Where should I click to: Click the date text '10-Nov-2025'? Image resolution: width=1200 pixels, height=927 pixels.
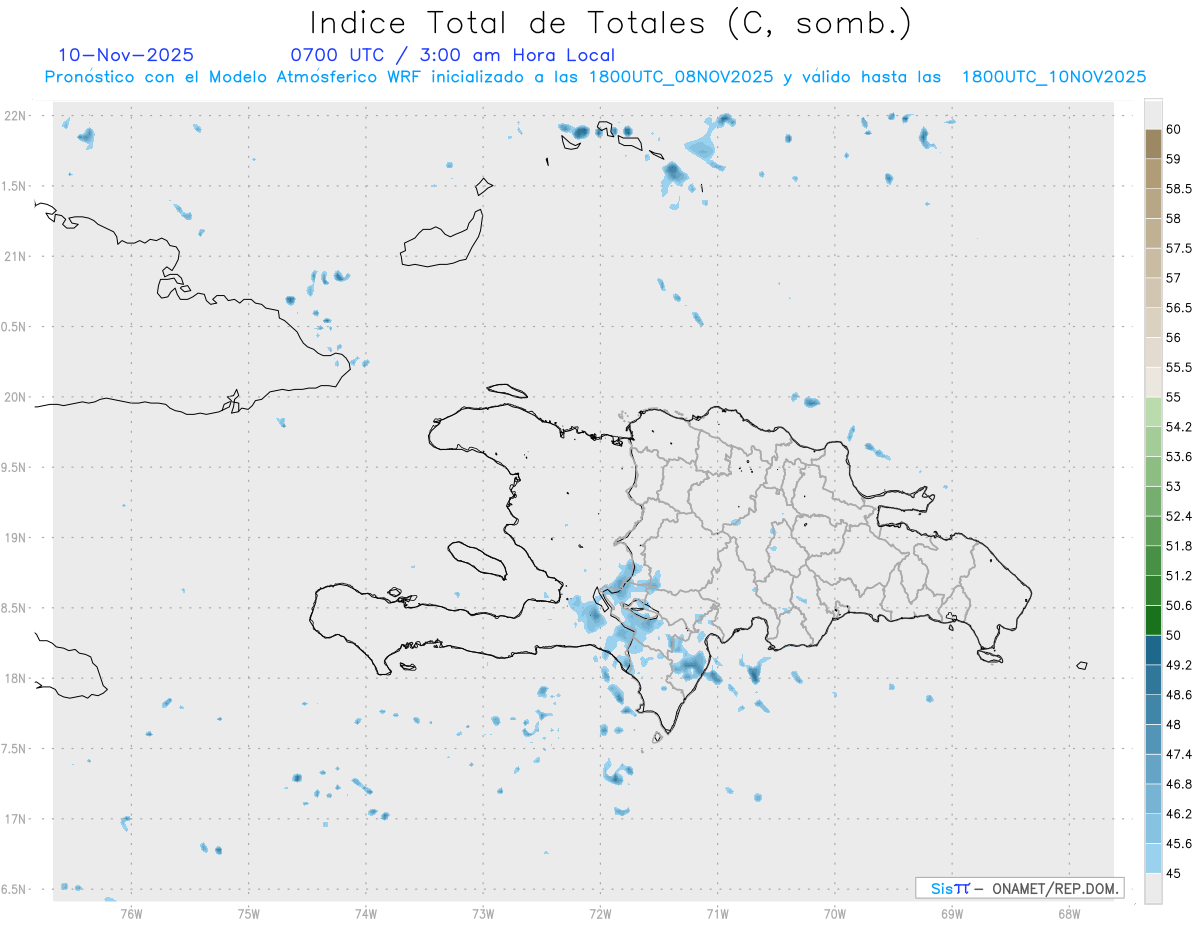click(x=126, y=55)
